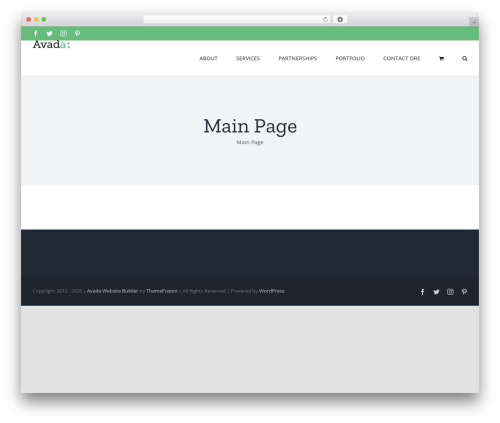This screenshot has width=500, height=423.
Task: Open the PORTFOLIO menu item
Action: 350,58
